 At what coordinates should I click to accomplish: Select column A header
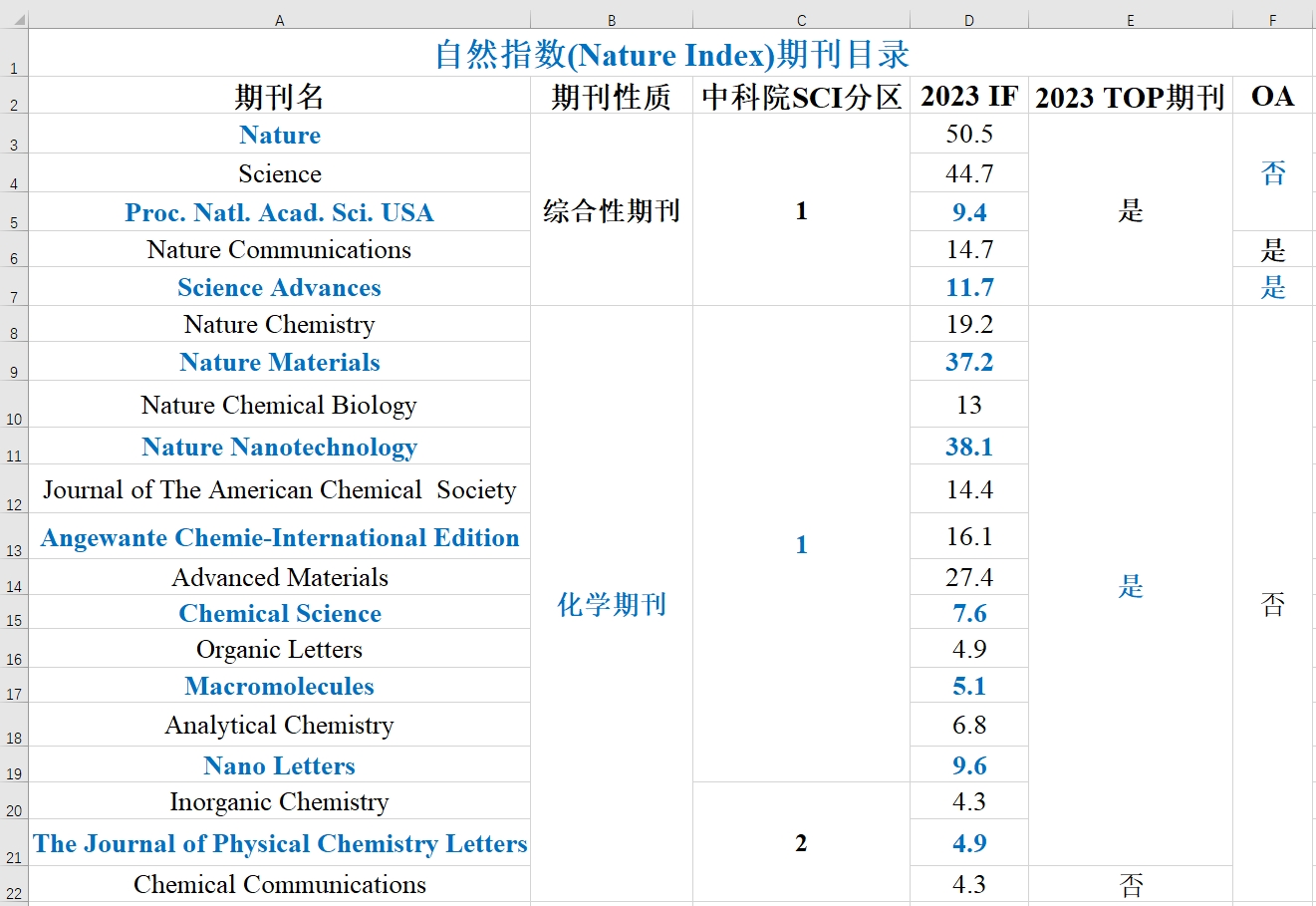279,20
